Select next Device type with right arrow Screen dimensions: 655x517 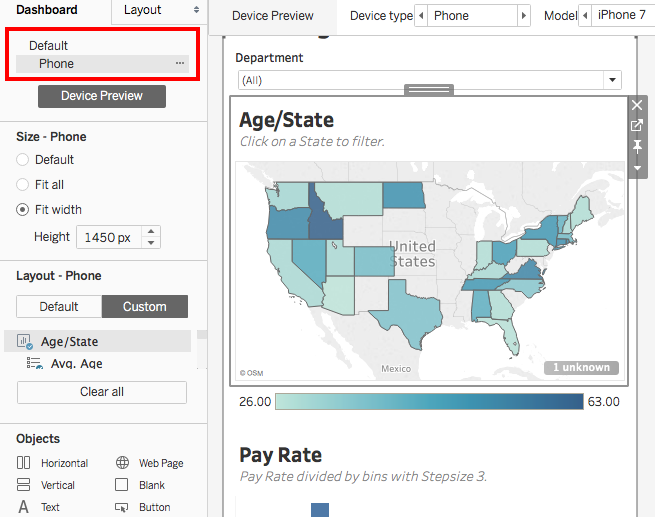click(x=523, y=16)
